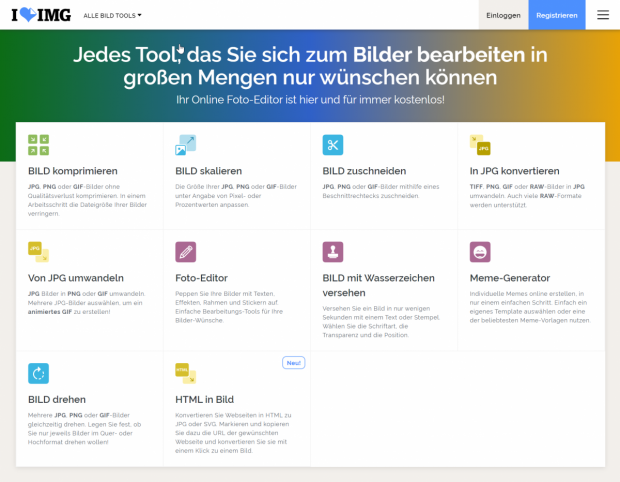
Task: Select the scissors crop image icon
Action: coord(332,145)
